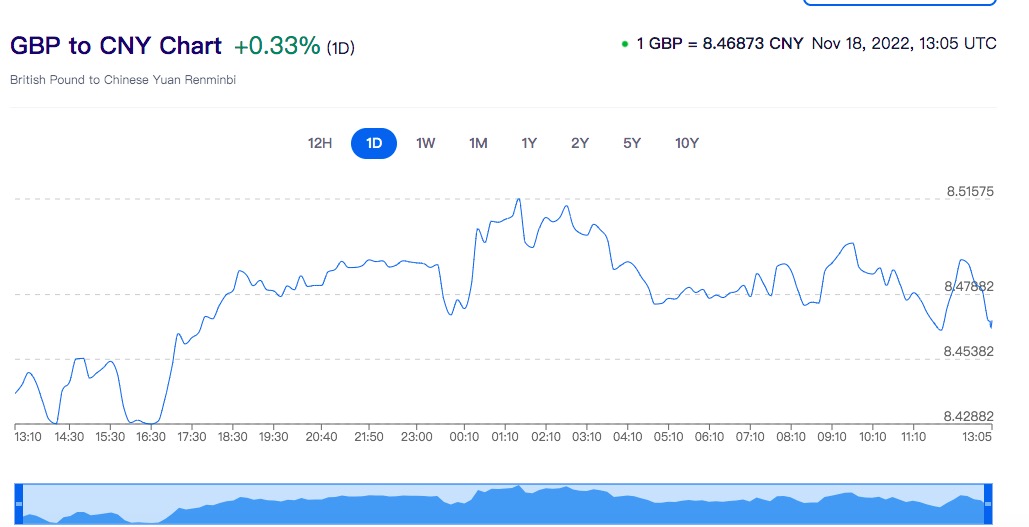The image size is (1029, 527).
Task: Select the 12H time range
Action: point(319,143)
